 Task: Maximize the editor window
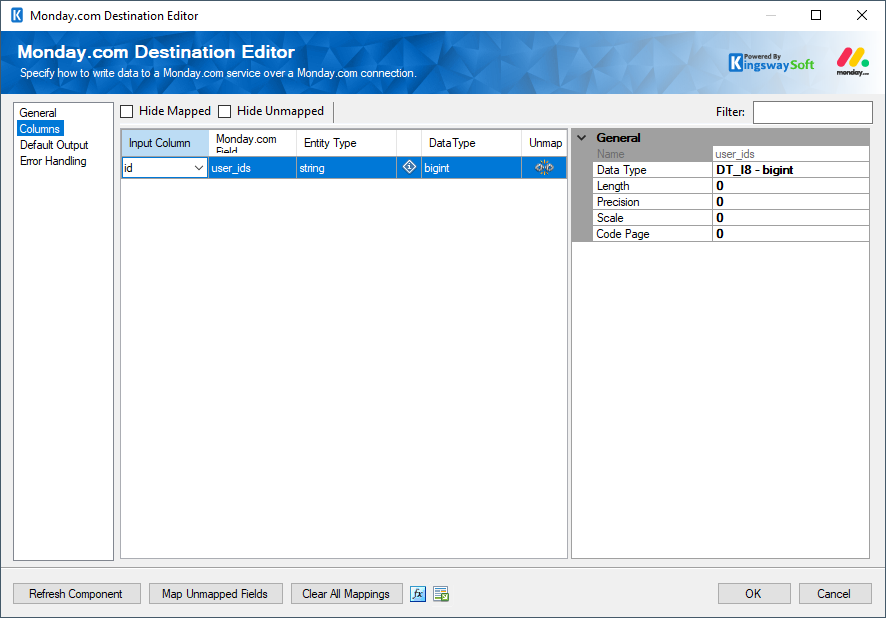point(816,15)
